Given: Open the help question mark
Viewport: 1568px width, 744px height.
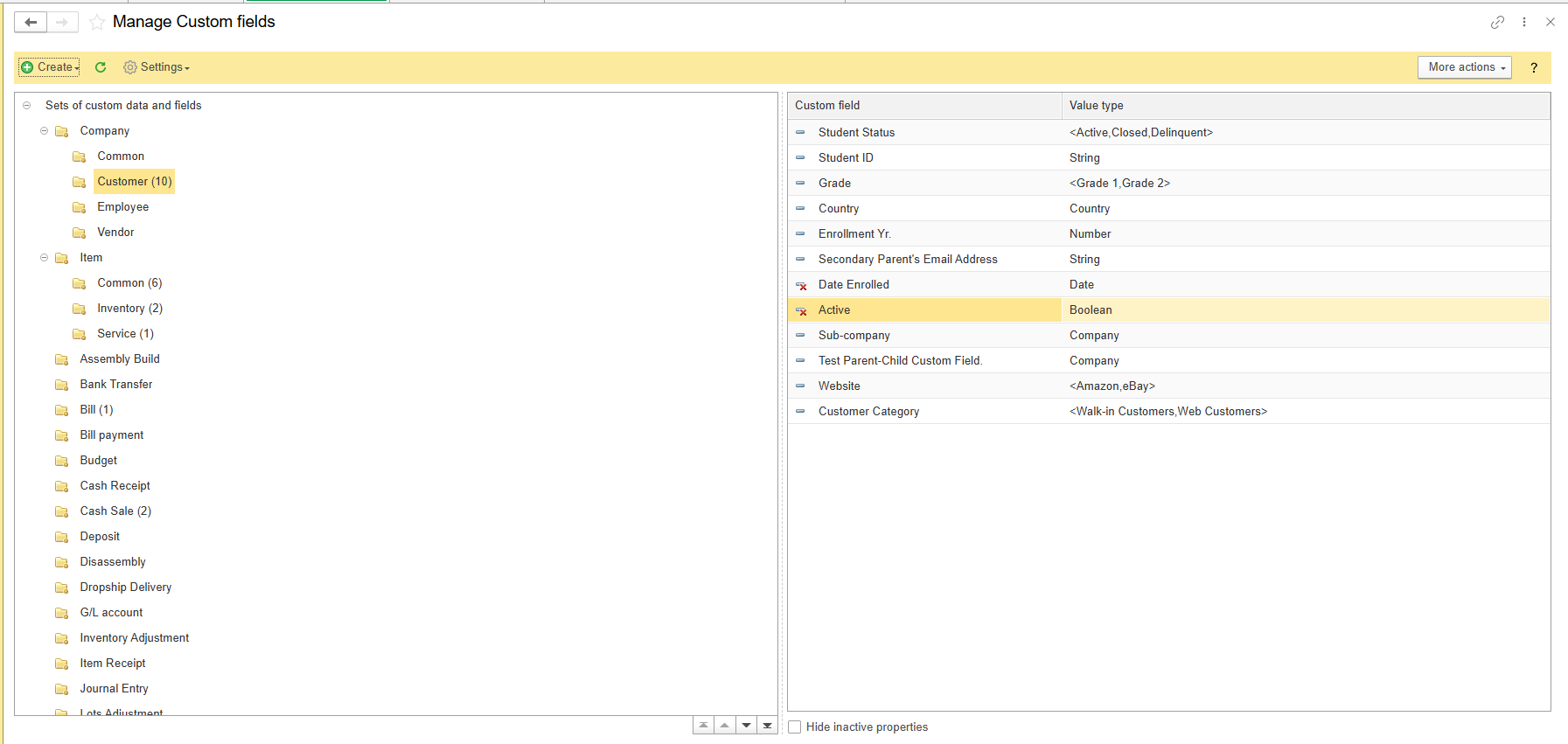Looking at the screenshot, I should tap(1533, 67).
